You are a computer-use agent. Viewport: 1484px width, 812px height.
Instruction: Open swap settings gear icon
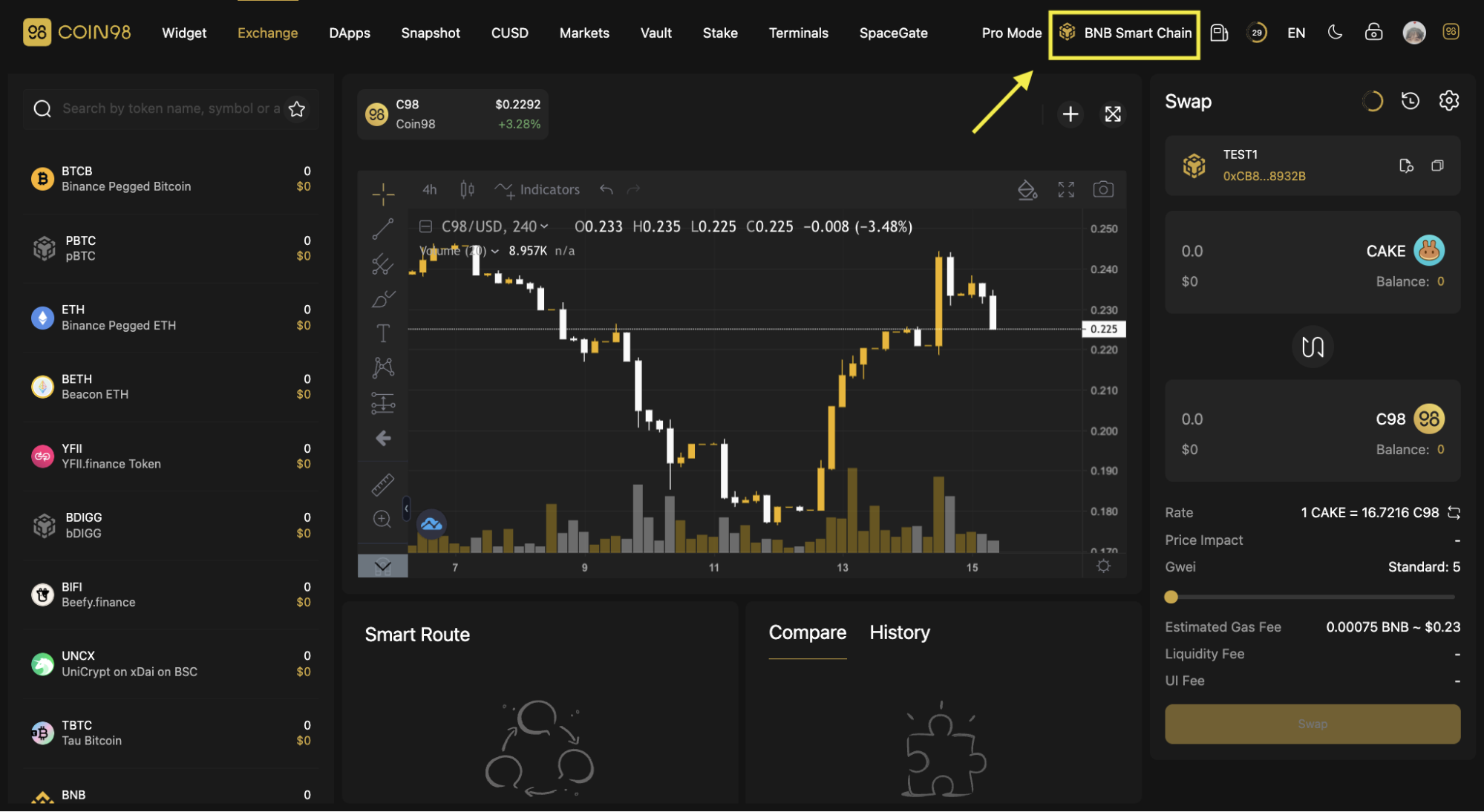point(1448,101)
